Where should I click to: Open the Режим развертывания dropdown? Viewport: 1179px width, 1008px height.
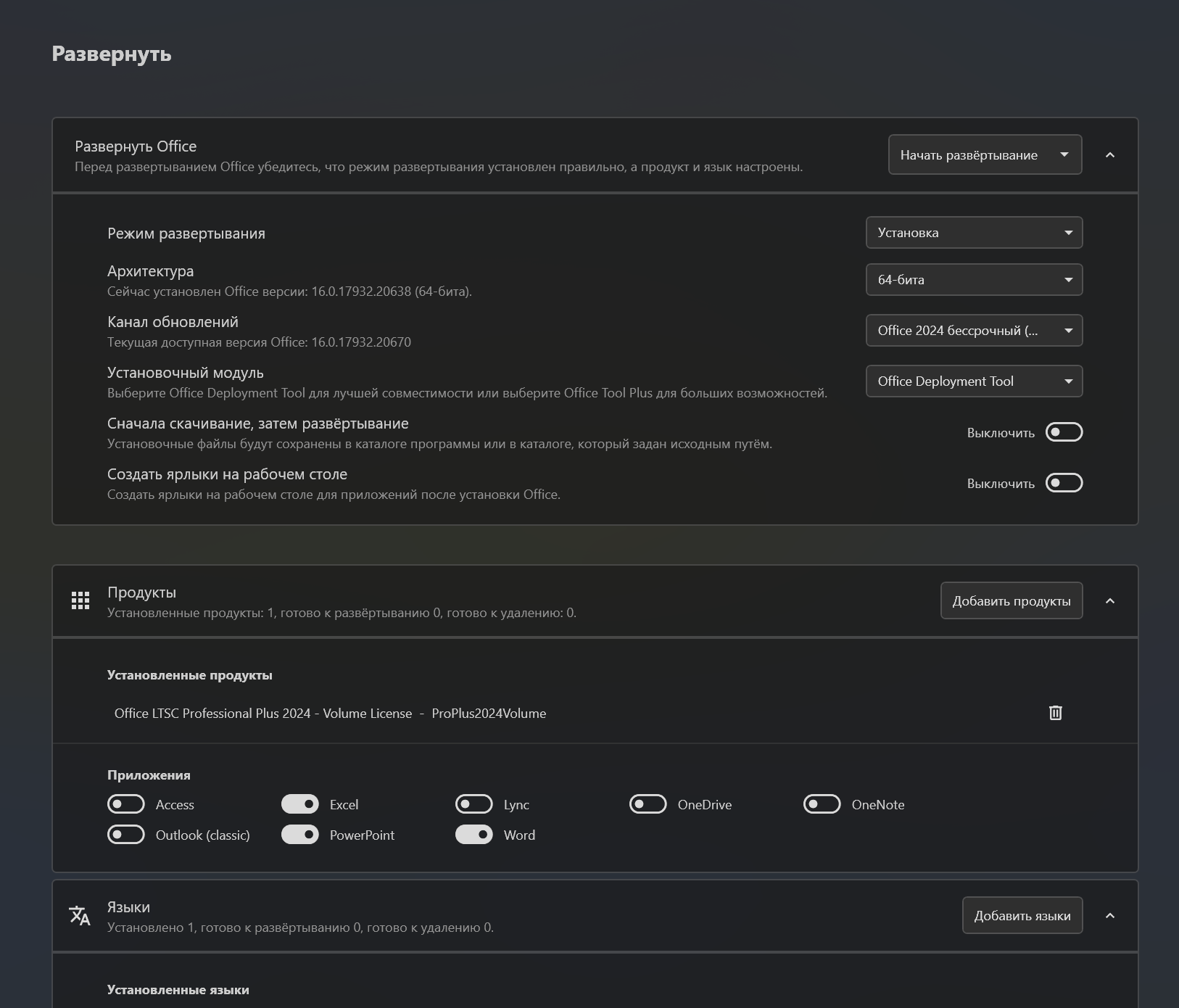click(x=973, y=233)
